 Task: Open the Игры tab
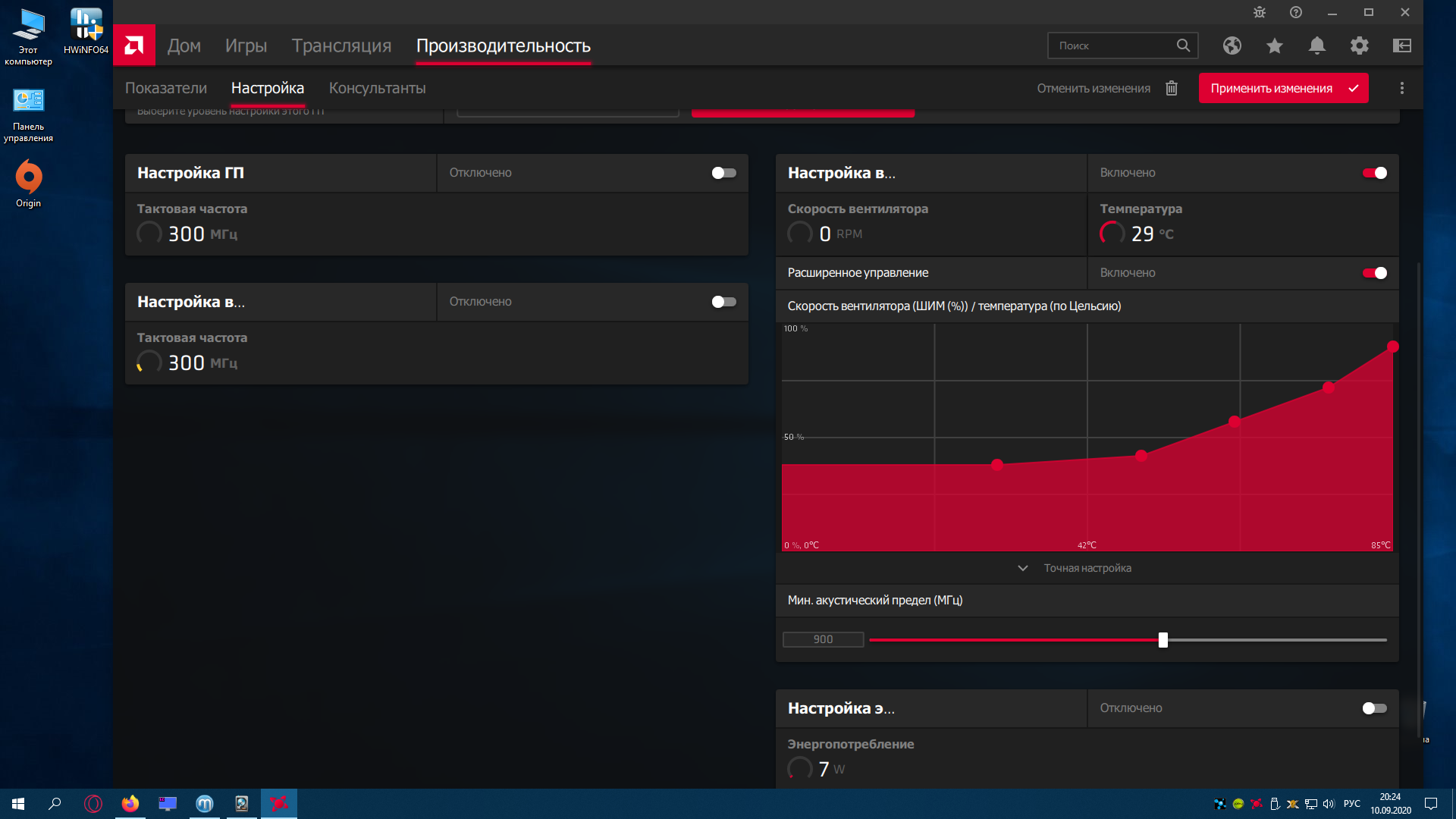click(x=246, y=45)
